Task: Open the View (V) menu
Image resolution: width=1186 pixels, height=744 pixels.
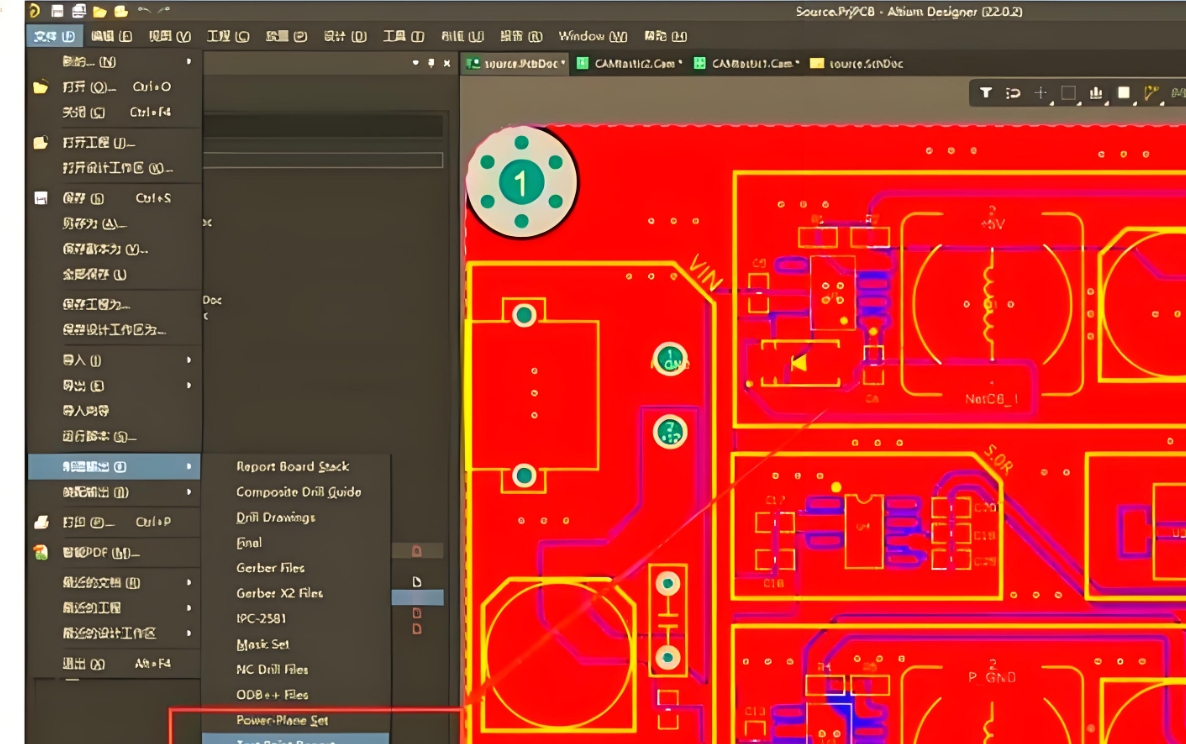Action: click(x=169, y=36)
